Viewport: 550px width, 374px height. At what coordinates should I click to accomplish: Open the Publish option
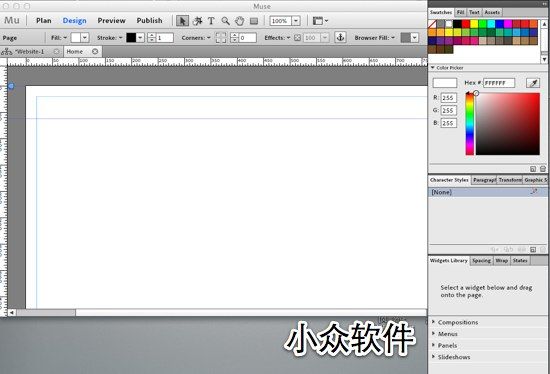click(x=149, y=21)
